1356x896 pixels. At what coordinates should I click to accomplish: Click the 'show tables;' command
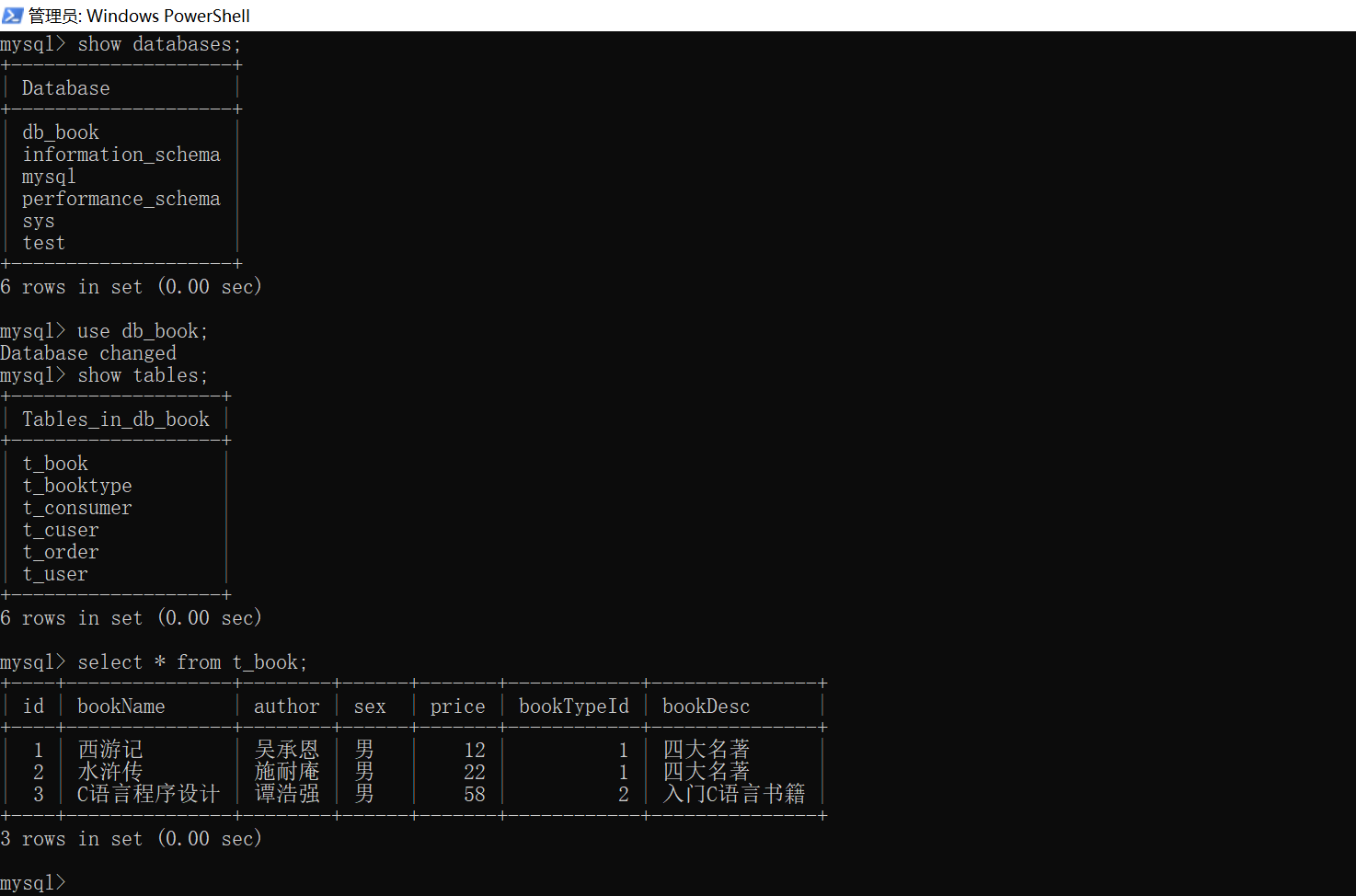tap(143, 375)
